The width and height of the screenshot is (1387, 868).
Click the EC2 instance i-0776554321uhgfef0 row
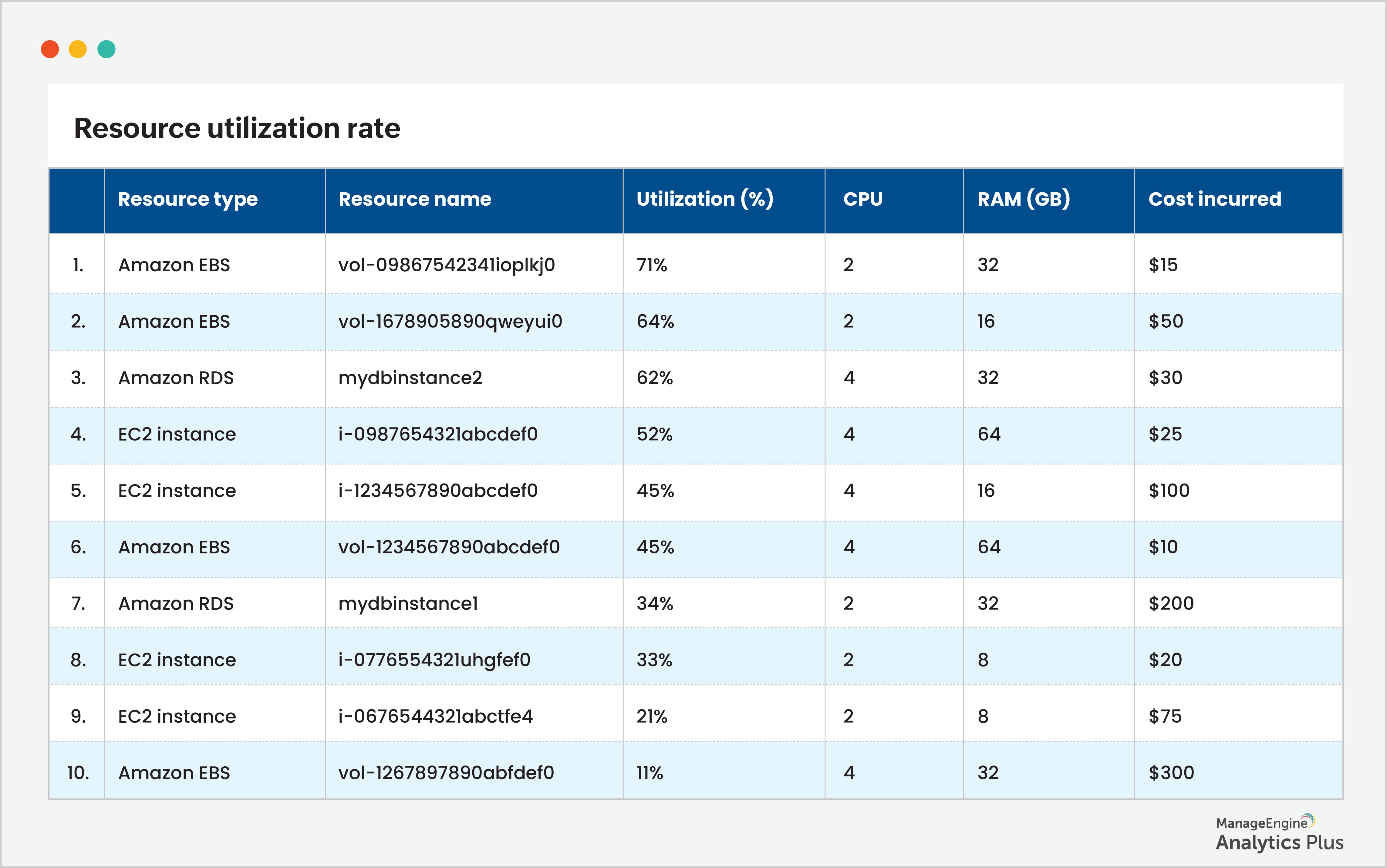click(435, 660)
